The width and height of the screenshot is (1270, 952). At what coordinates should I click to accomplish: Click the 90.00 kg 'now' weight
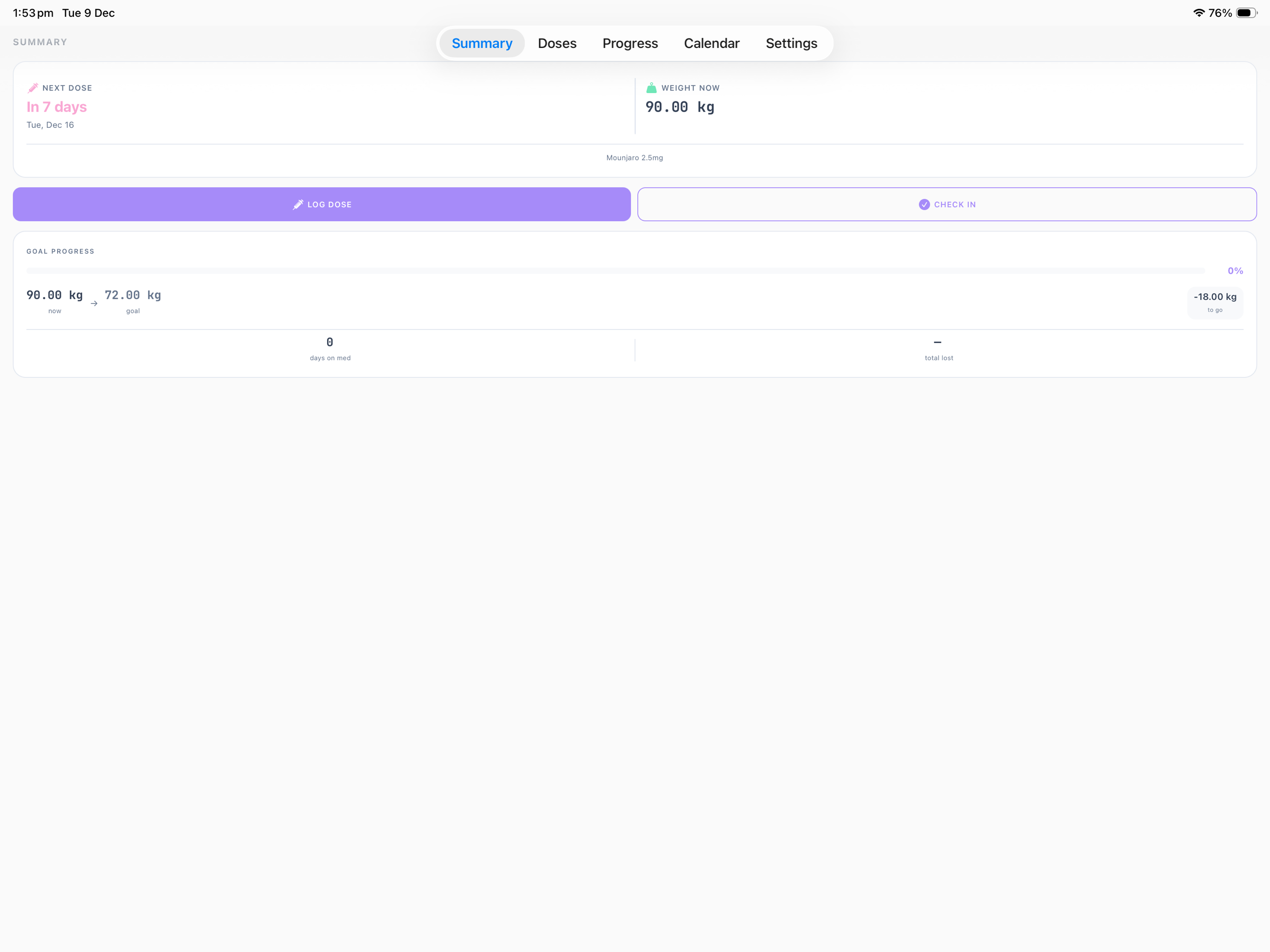[x=54, y=295]
